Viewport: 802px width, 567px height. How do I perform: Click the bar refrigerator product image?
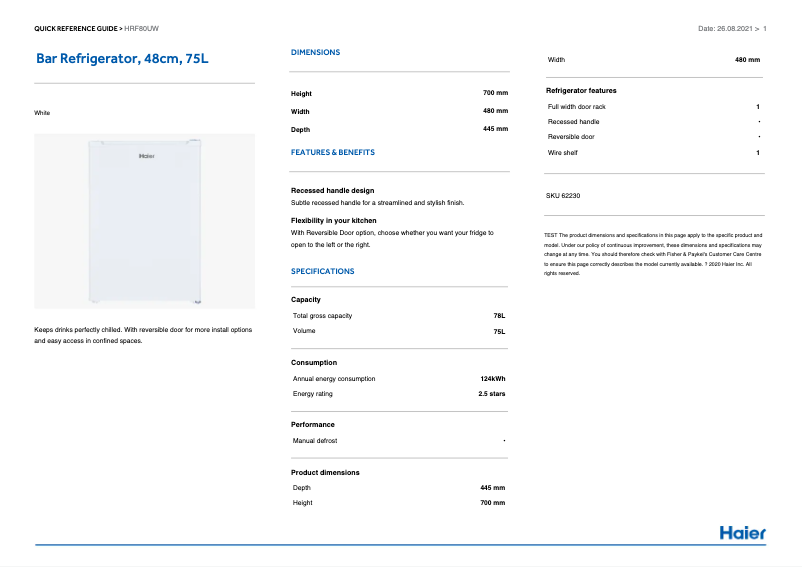coord(145,221)
